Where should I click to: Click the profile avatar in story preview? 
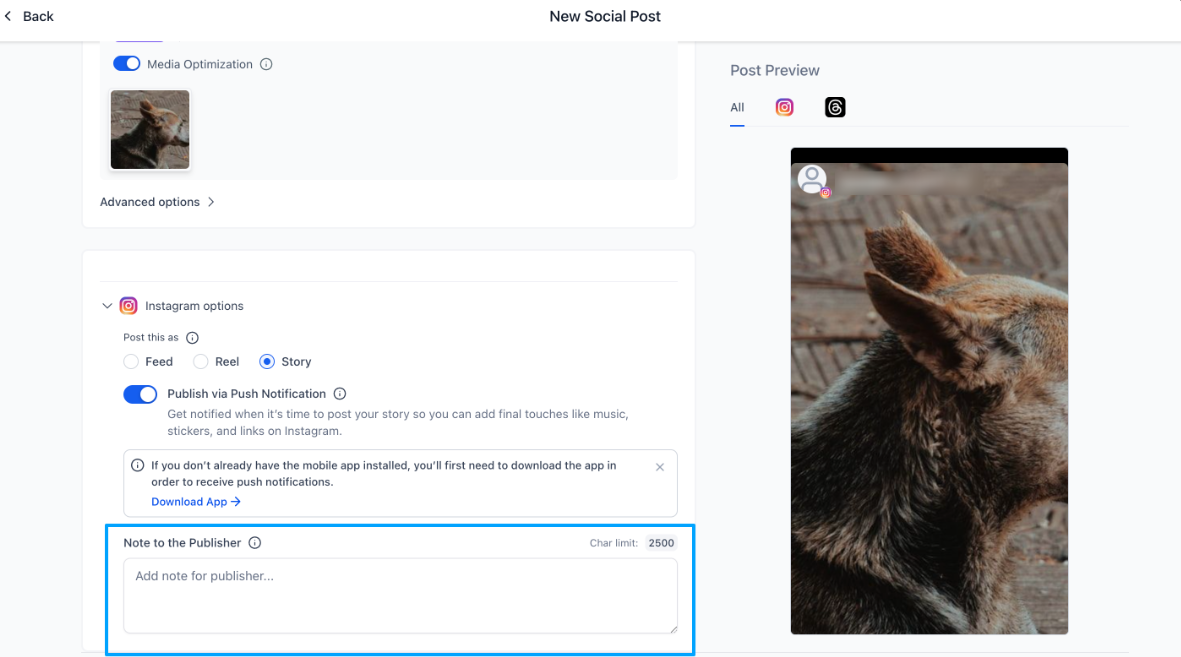[x=812, y=179]
